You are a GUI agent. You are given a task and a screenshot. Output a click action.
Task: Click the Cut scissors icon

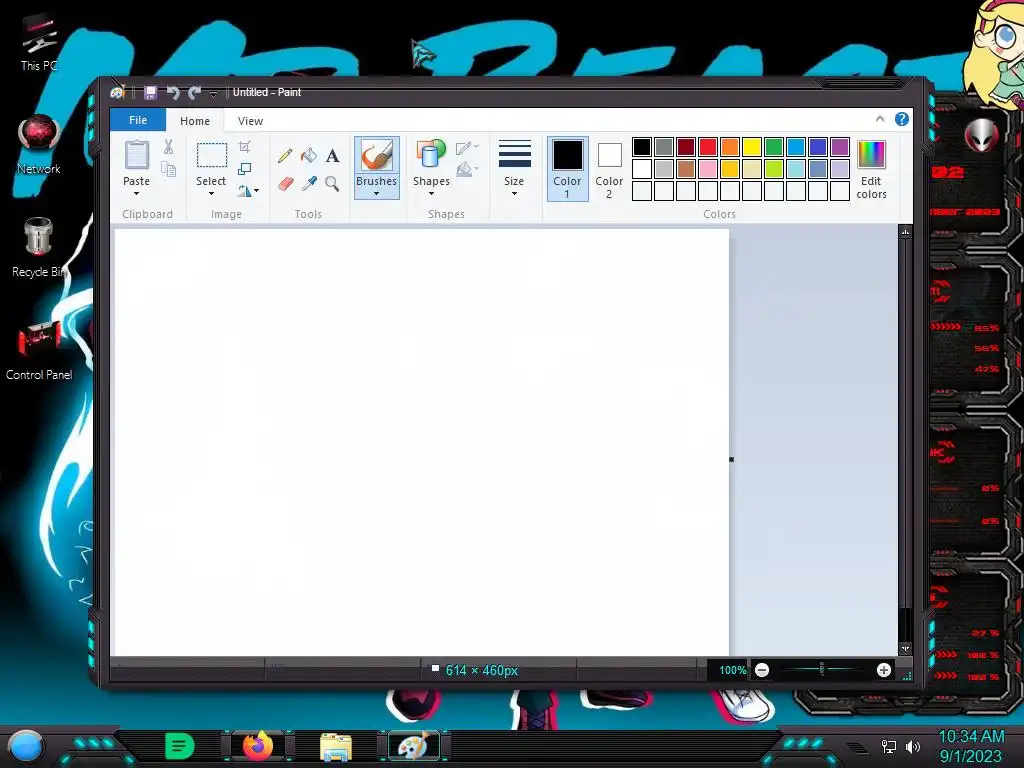click(168, 147)
